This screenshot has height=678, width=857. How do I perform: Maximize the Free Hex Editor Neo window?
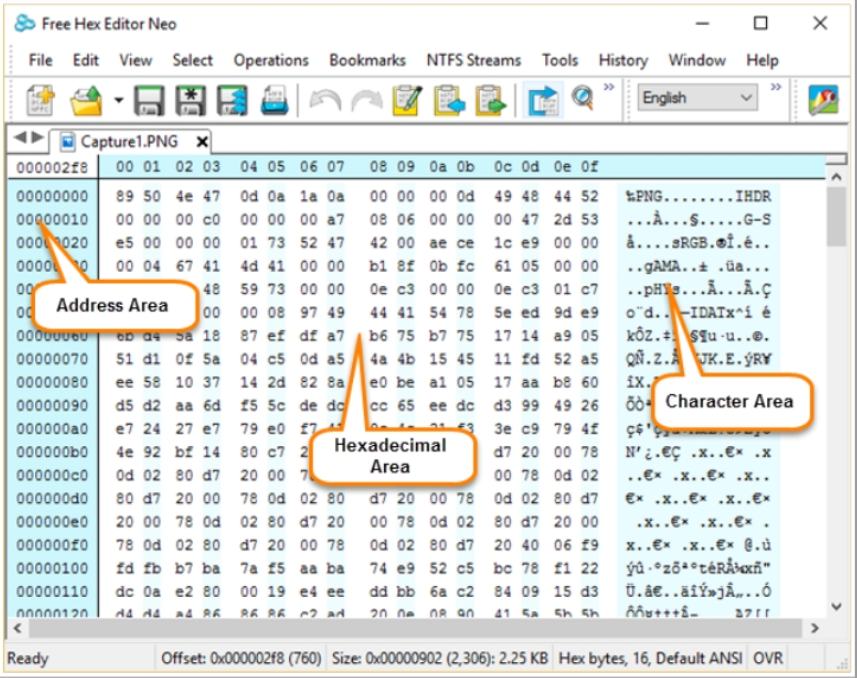pos(760,23)
